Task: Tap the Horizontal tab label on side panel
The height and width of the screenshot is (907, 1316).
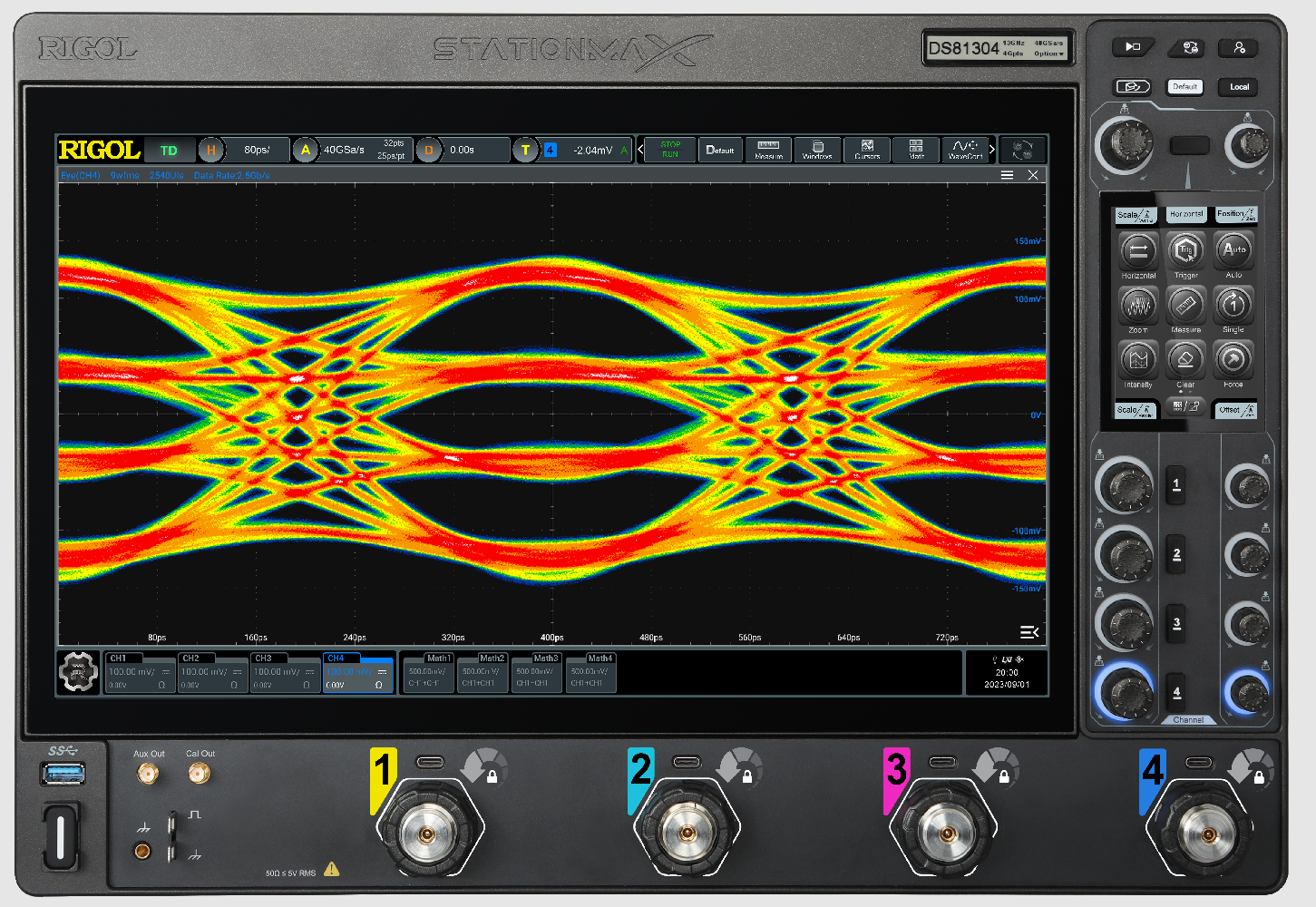Action: pos(1186,214)
